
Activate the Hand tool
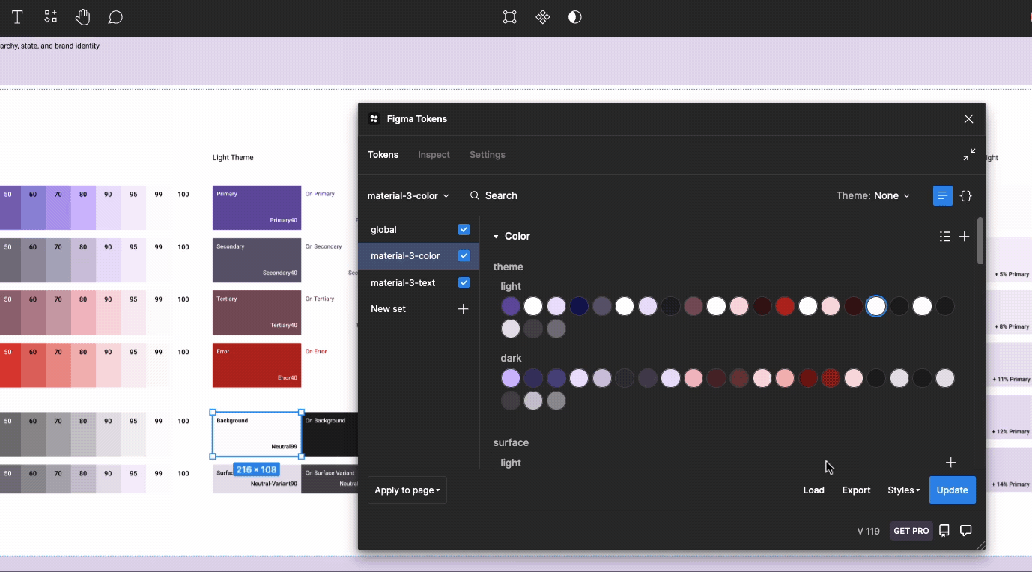tap(83, 17)
